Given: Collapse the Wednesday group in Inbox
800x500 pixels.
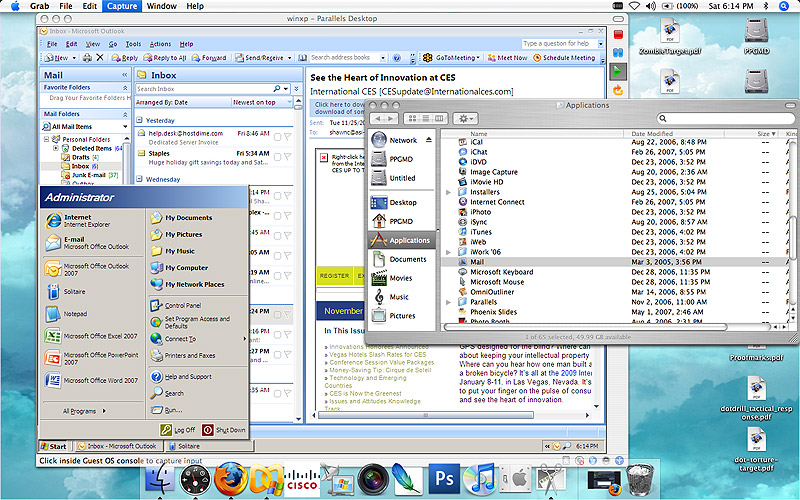Looking at the screenshot, I should click(139, 179).
